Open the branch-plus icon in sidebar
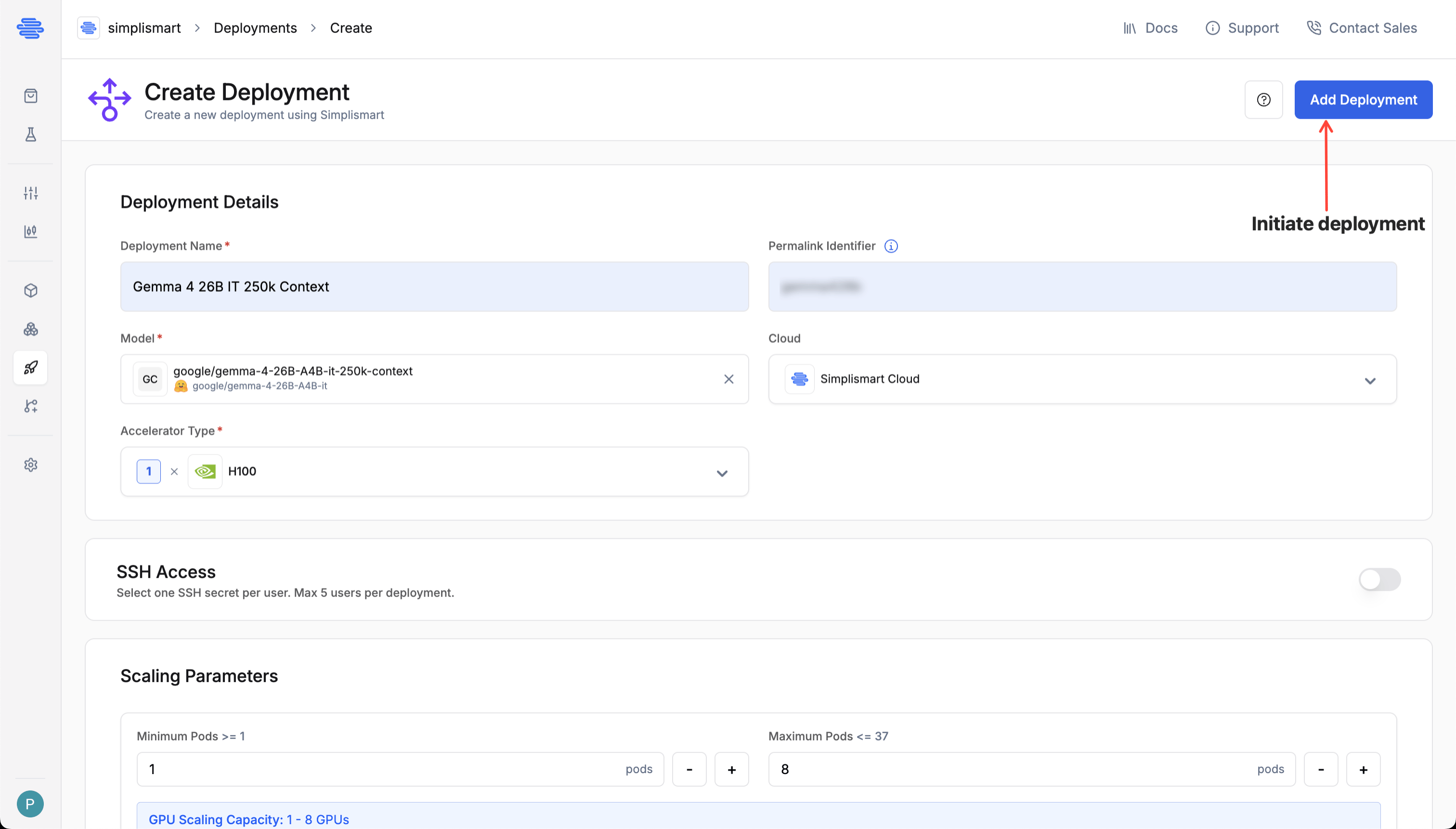Viewport: 1456px width, 829px height. (31, 406)
